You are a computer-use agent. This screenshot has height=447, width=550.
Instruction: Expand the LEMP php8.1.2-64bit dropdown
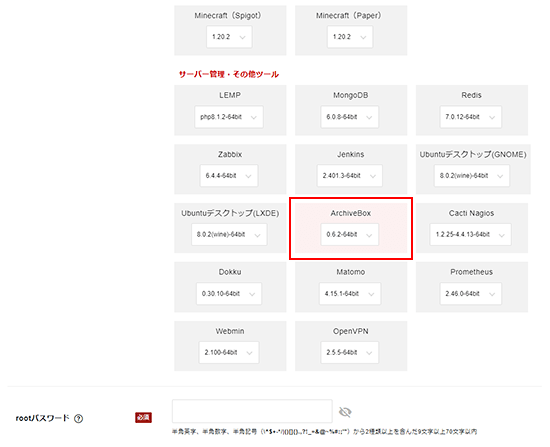click(229, 117)
